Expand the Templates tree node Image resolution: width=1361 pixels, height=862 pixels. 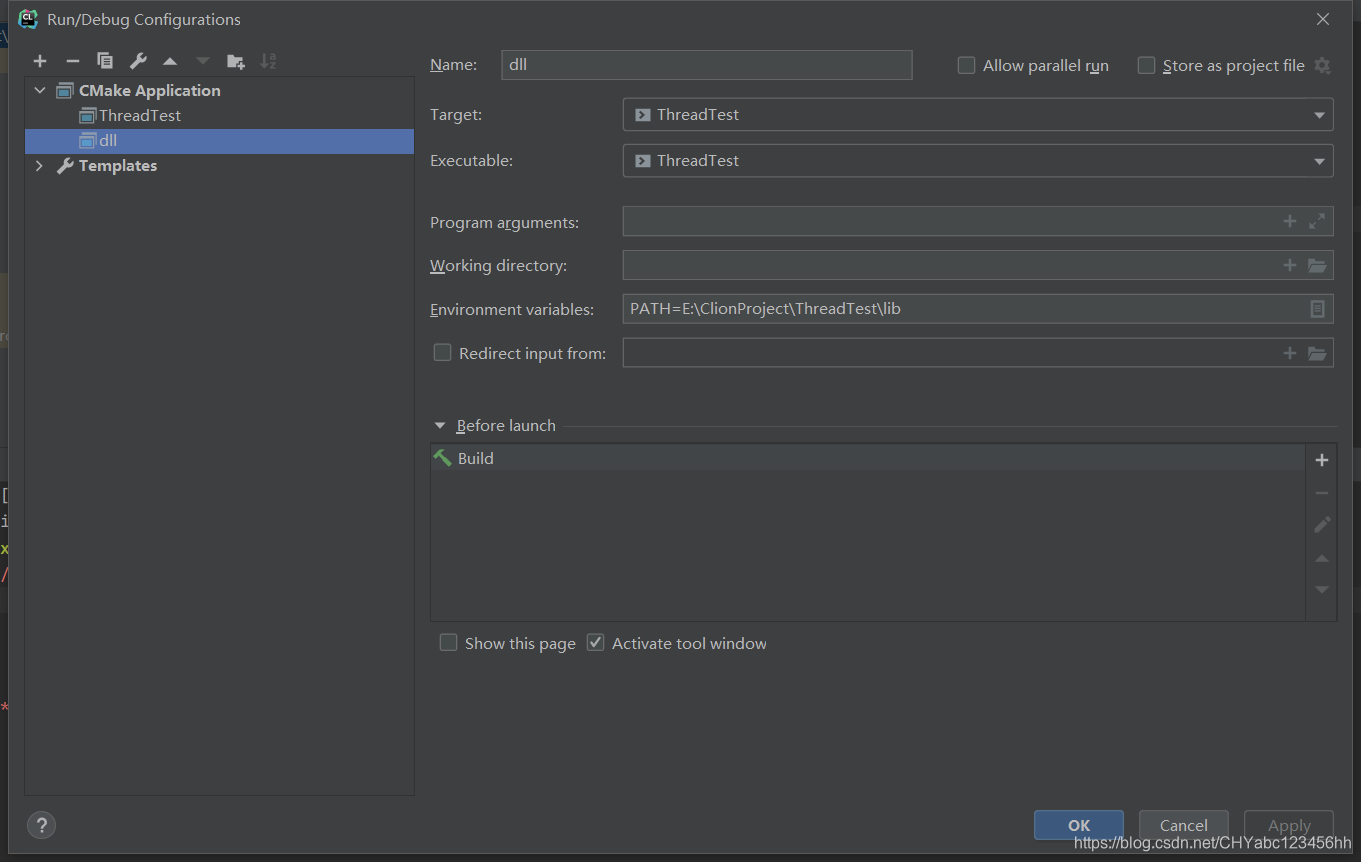pos(40,166)
